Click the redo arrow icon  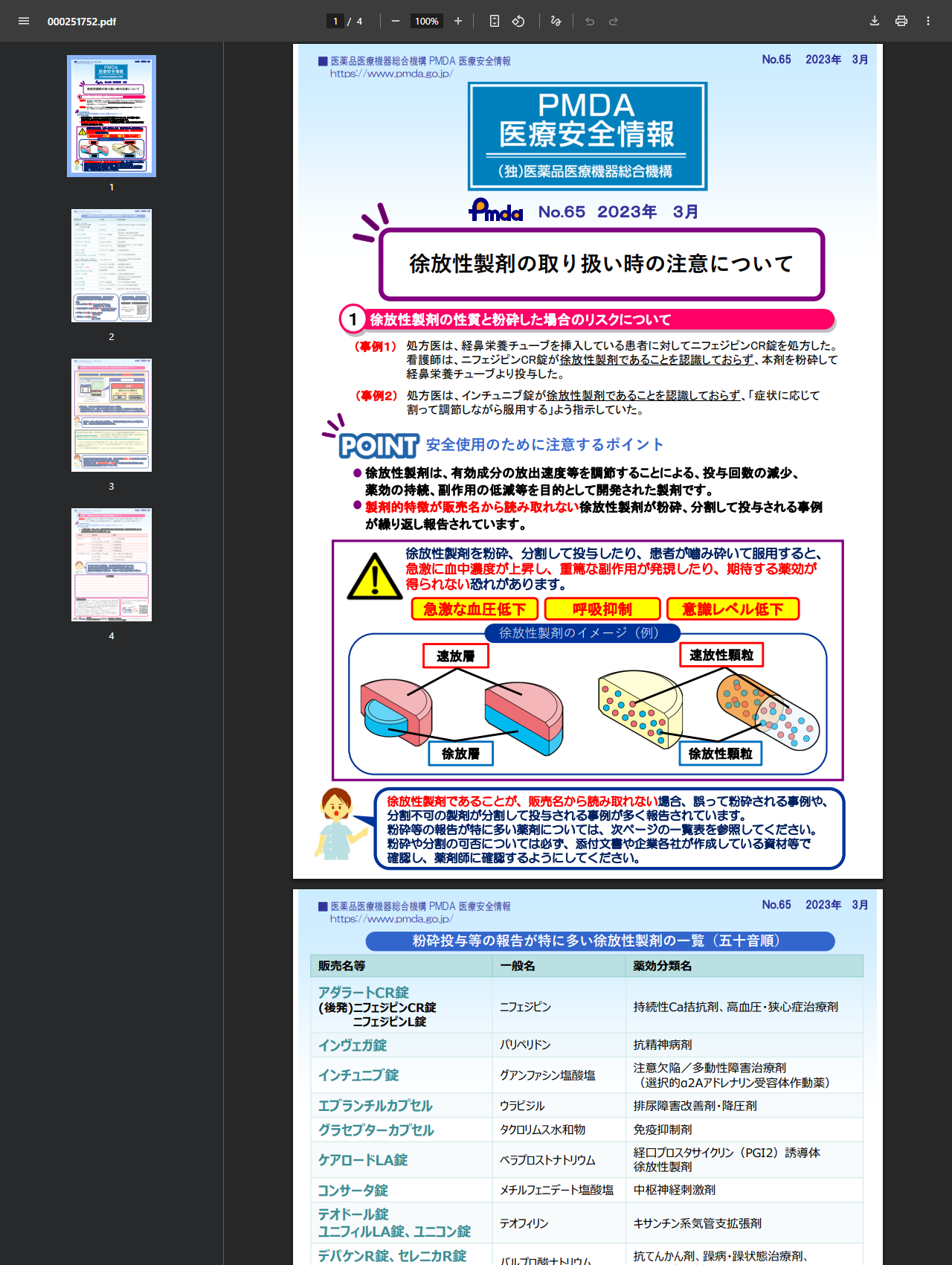(x=614, y=21)
